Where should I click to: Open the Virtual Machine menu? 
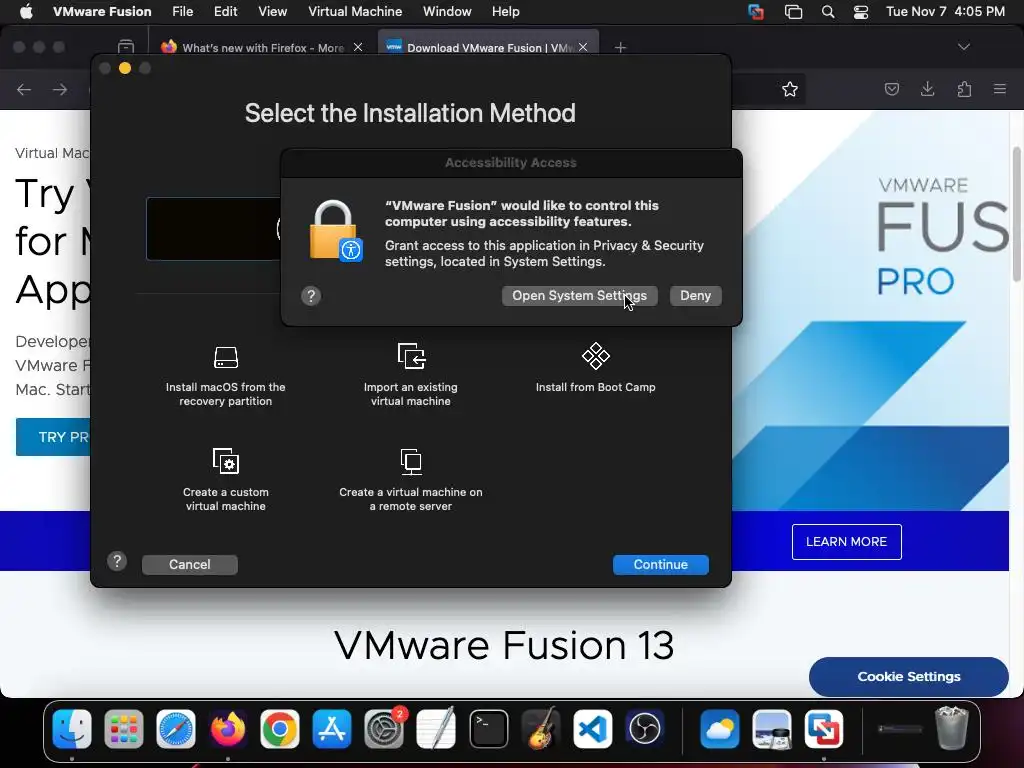pos(355,12)
